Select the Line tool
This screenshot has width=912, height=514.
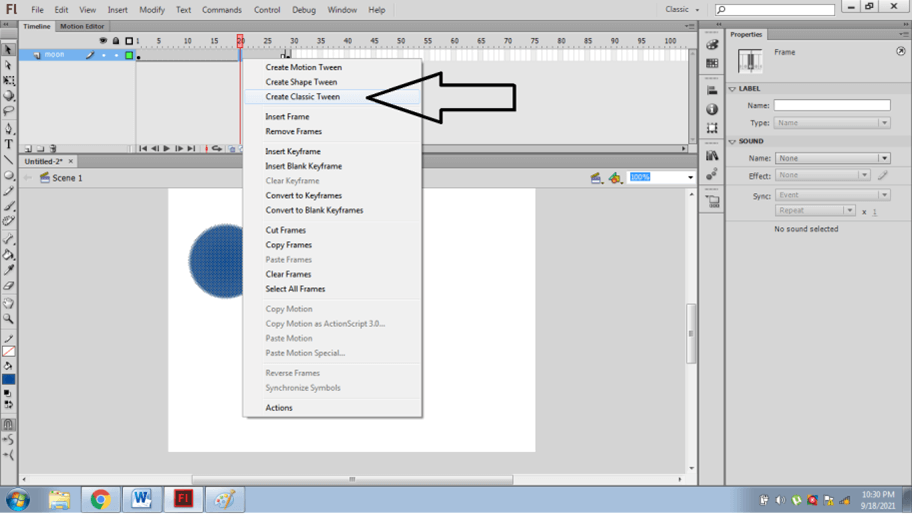pos(8,159)
